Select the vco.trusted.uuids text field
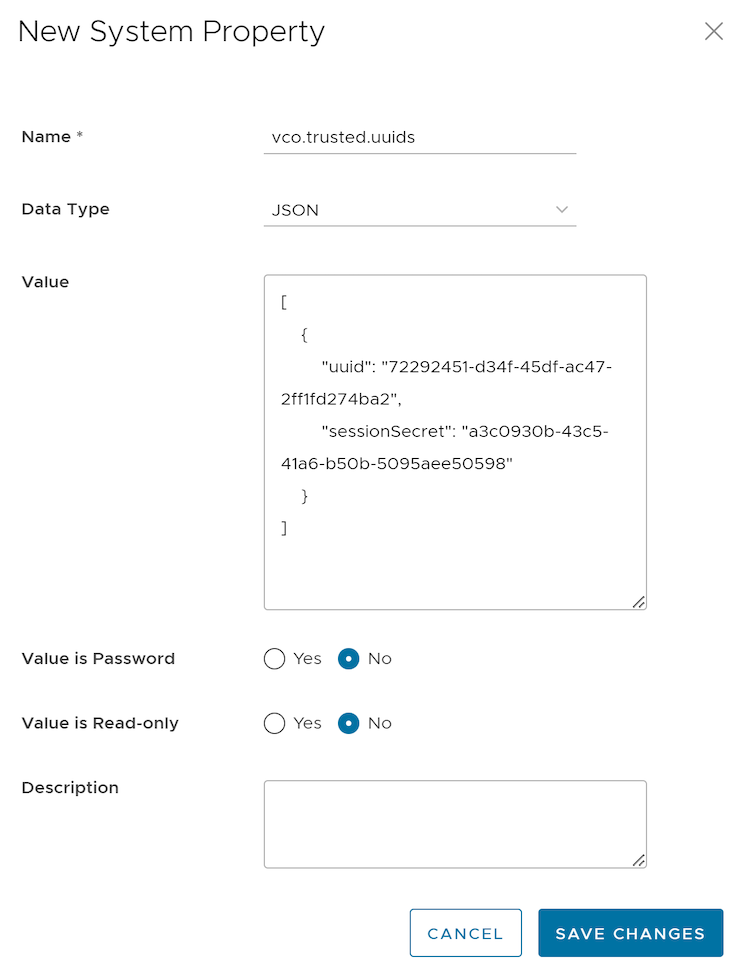 tap(420, 137)
